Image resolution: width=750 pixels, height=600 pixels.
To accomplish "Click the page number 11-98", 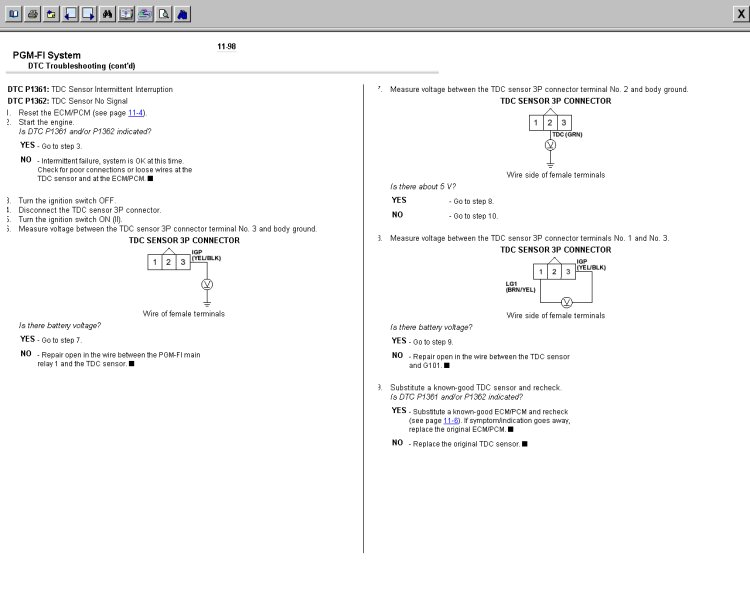I will click(x=226, y=46).
